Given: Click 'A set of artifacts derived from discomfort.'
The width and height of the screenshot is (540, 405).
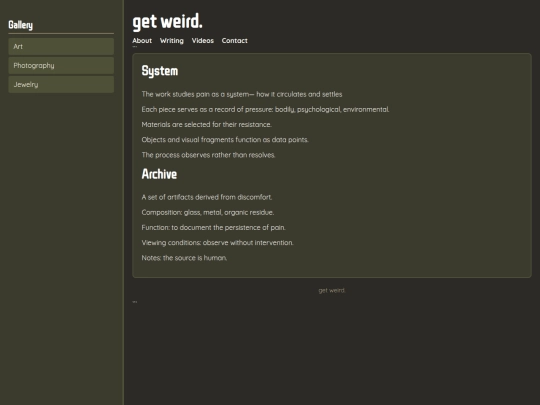Looking at the screenshot, I should [207, 197].
